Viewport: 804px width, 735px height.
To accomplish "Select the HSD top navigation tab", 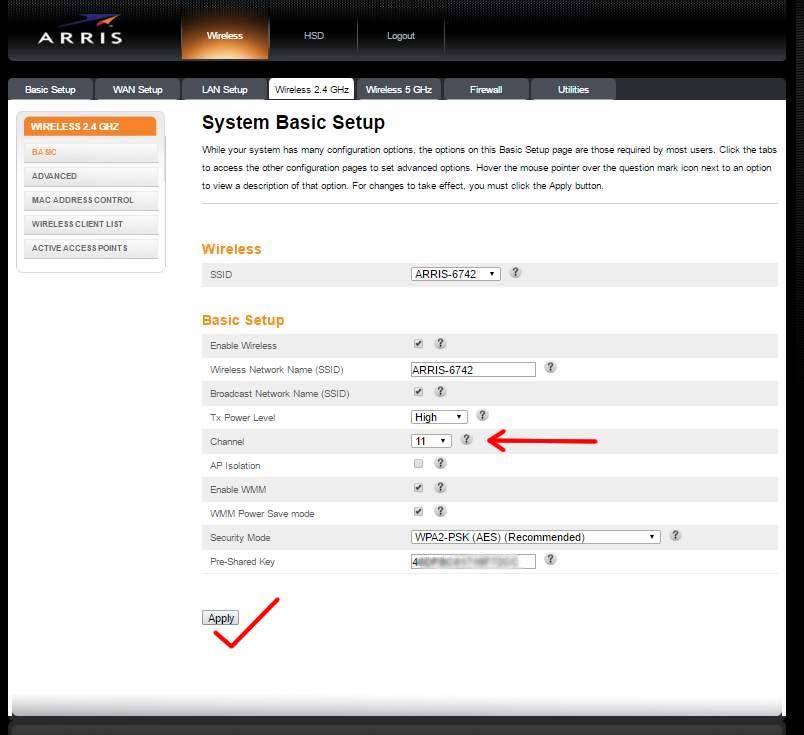I will click(x=313, y=36).
